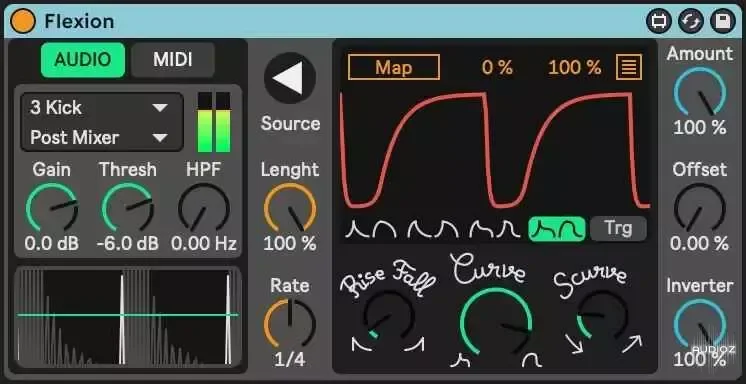The width and height of the screenshot is (746, 384).
Task: Select the 0.00 Hz HPF value
Action: (204, 244)
